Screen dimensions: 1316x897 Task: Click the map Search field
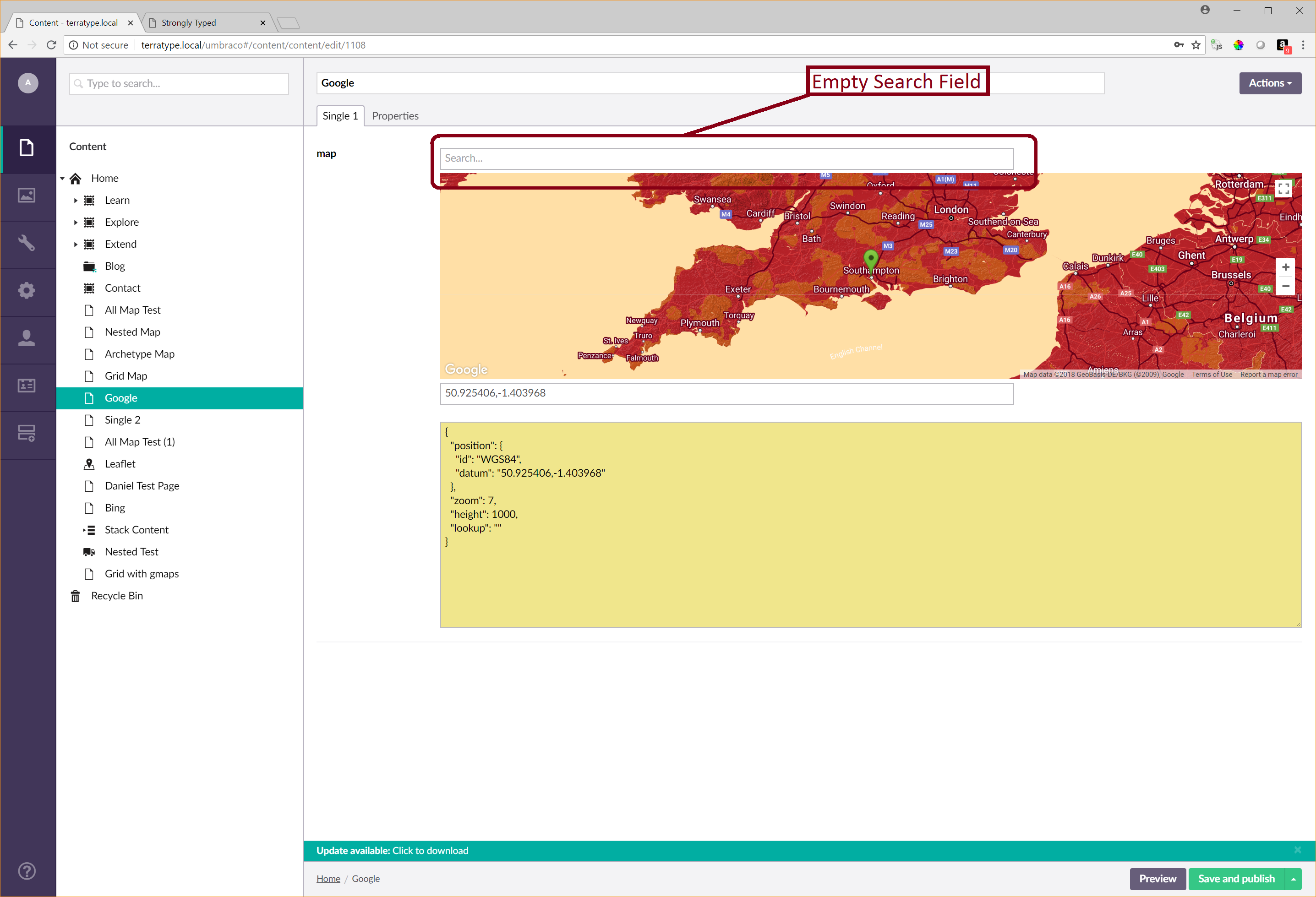click(x=726, y=158)
